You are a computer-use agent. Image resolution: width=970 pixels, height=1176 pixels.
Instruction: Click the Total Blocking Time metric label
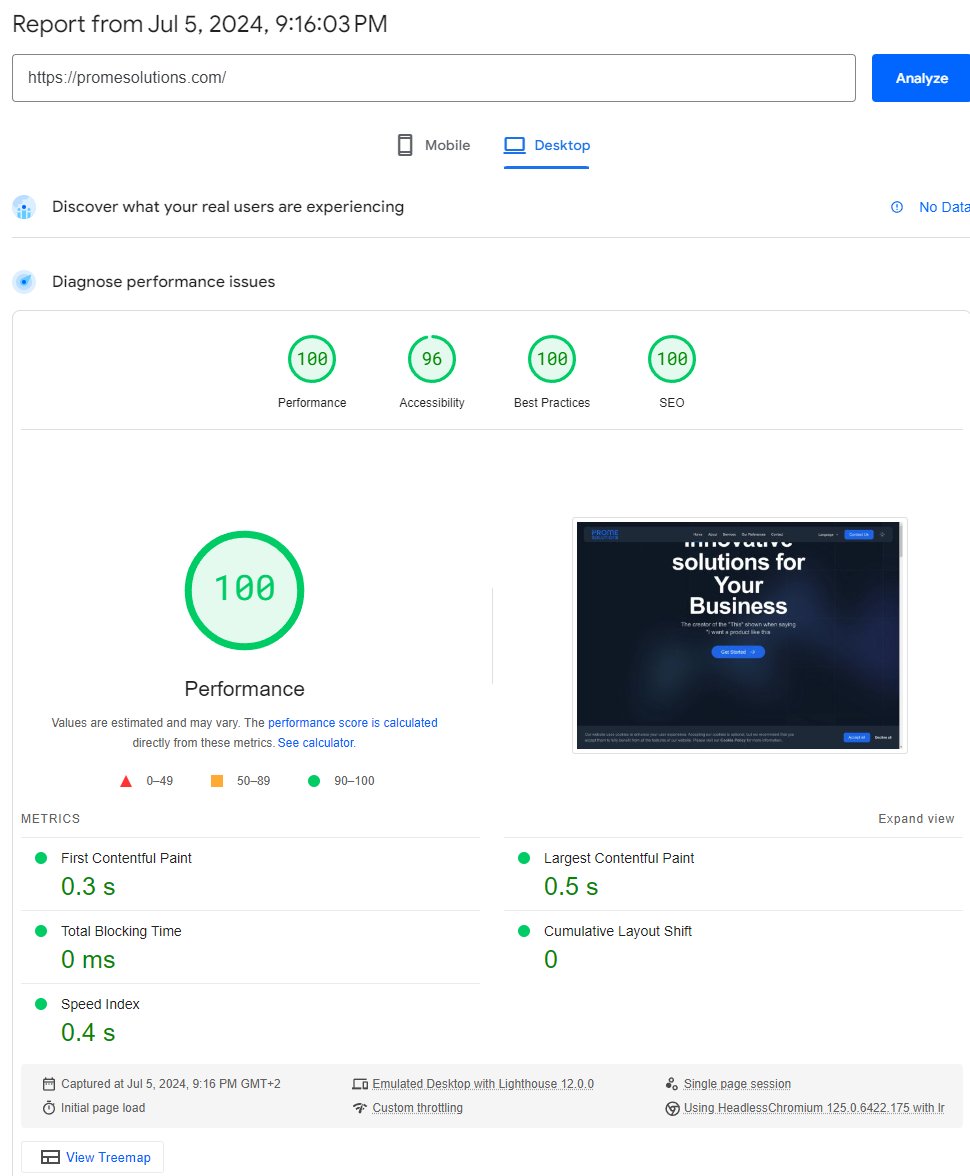tap(121, 931)
